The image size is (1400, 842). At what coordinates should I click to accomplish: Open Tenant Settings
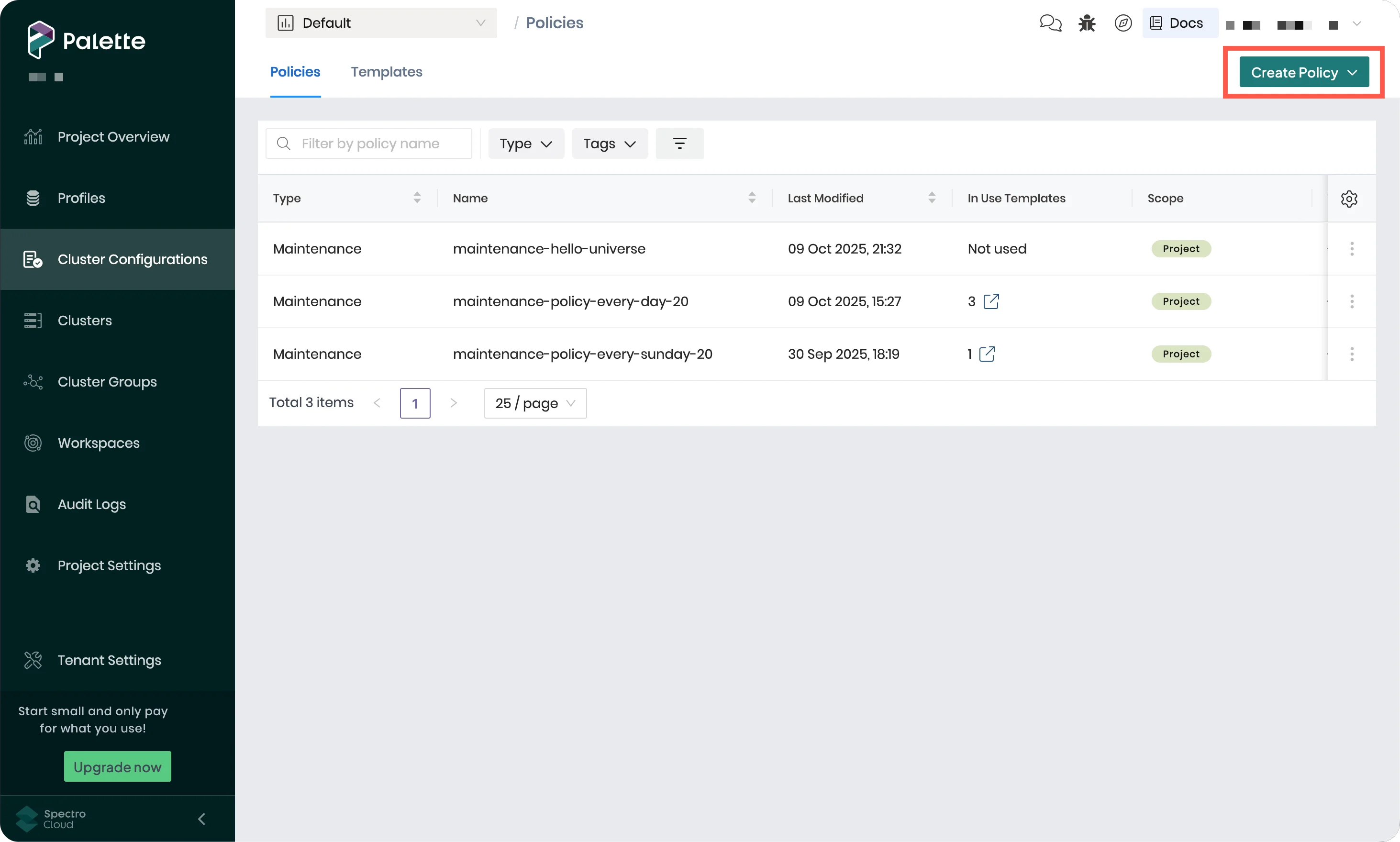(x=110, y=660)
